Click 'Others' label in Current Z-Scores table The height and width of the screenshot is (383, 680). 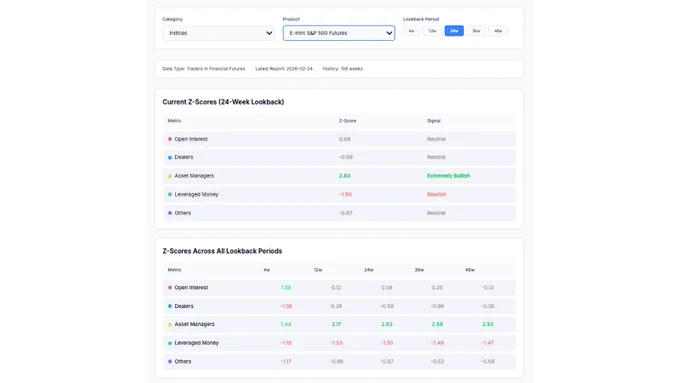coord(183,213)
